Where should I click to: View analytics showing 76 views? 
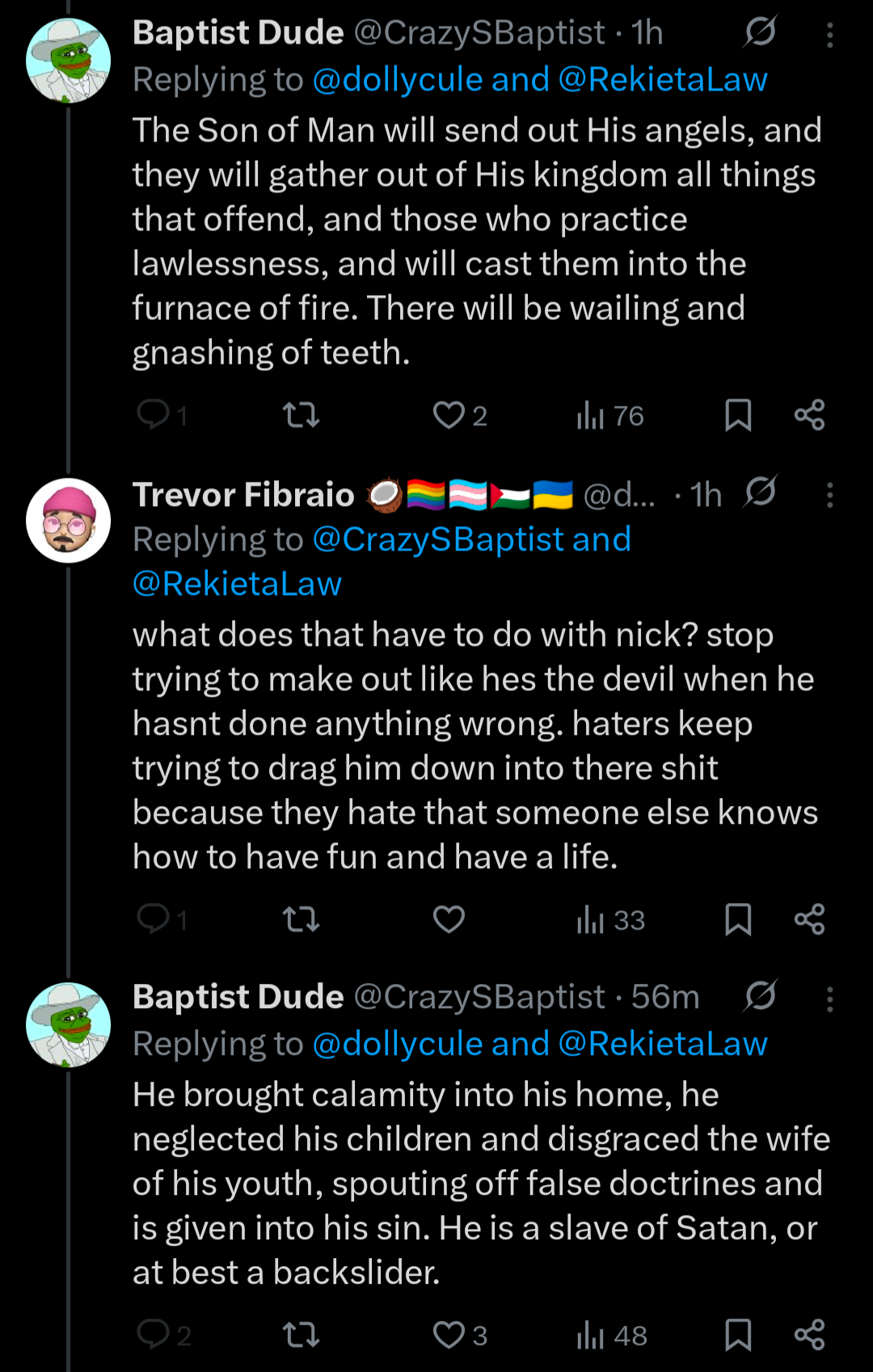coord(610,416)
